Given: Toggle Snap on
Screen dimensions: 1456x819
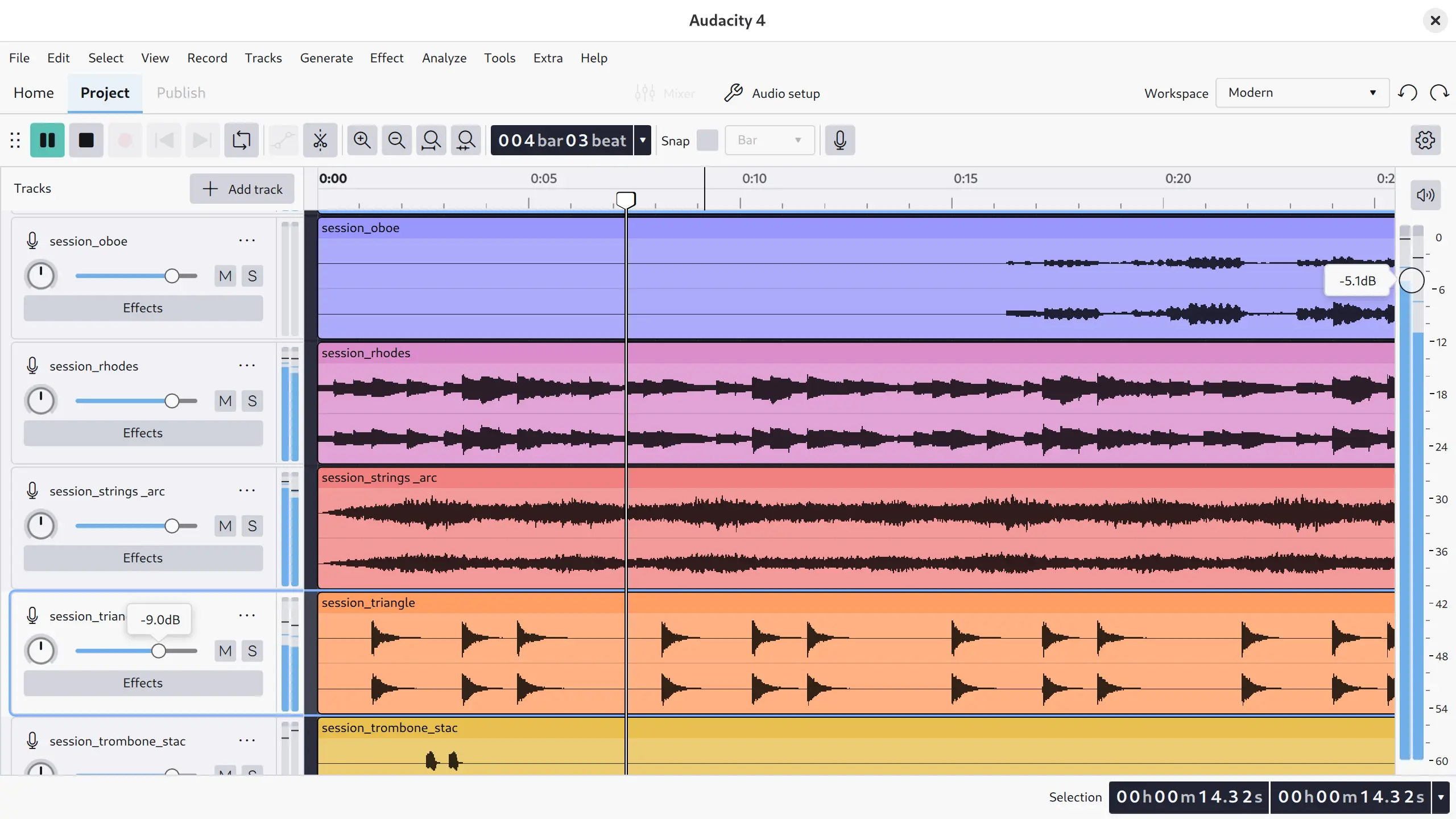Looking at the screenshot, I should point(707,140).
